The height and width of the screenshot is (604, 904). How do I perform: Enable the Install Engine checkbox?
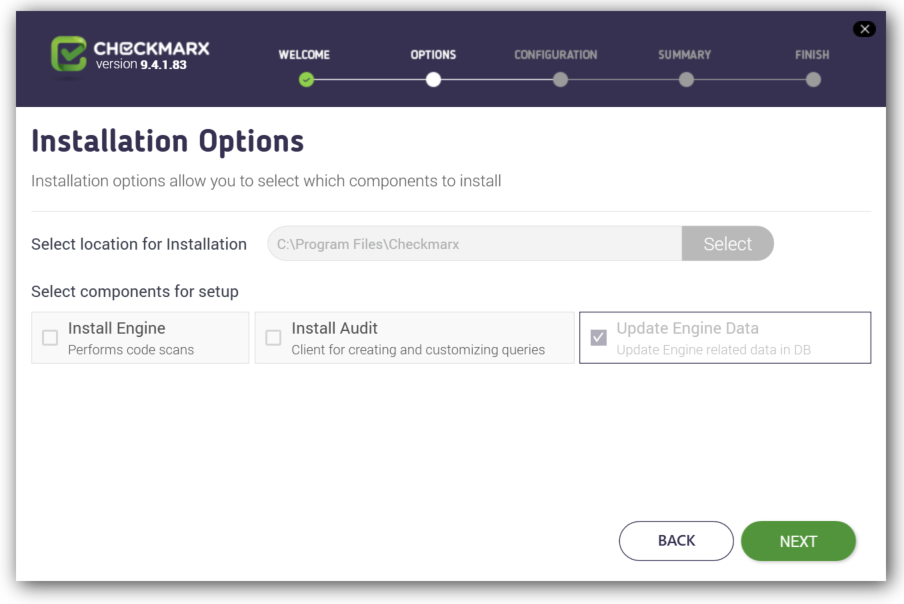click(50, 338)
